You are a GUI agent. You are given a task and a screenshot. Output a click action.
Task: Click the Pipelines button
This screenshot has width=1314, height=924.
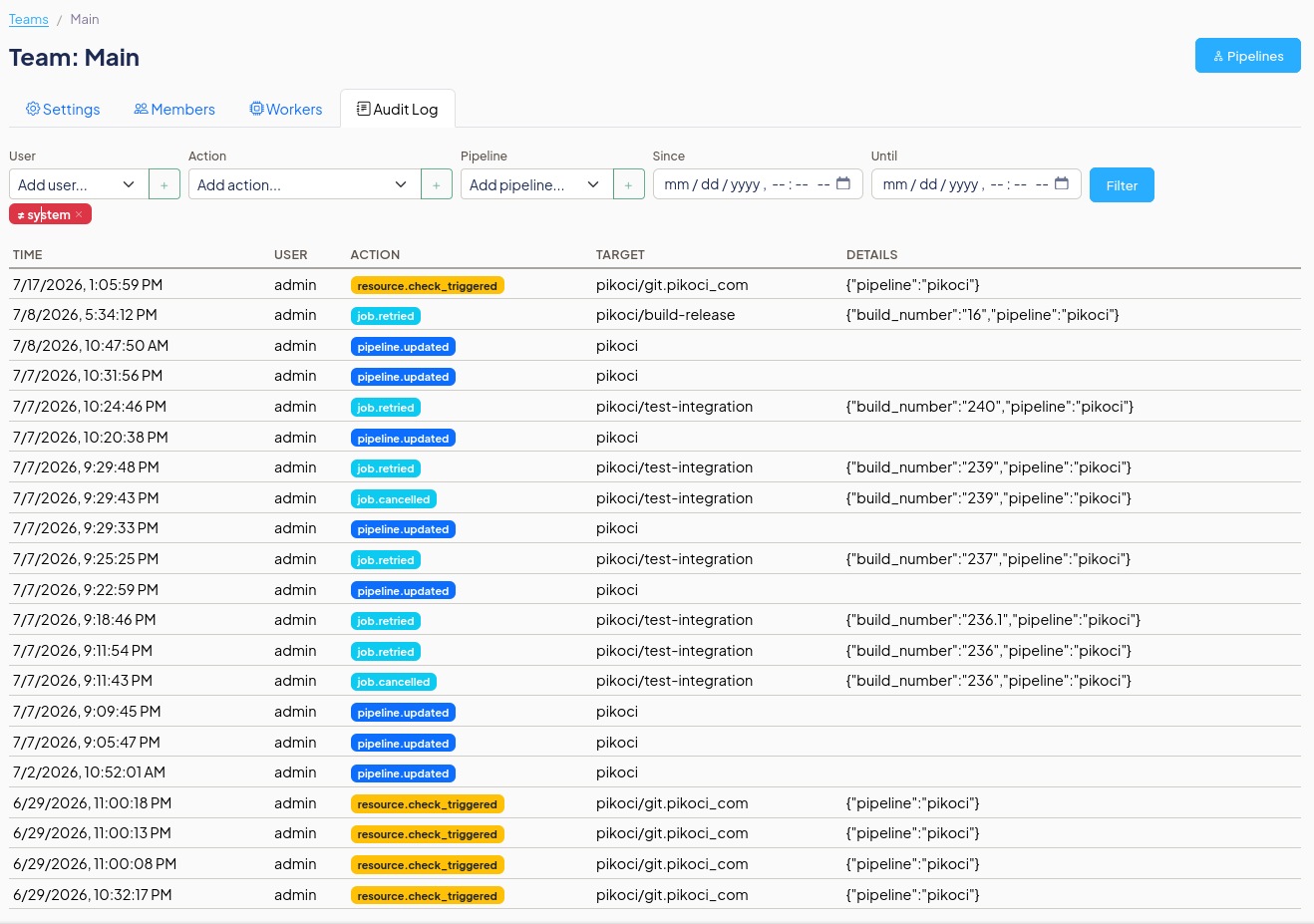(x=1248, y=56)
